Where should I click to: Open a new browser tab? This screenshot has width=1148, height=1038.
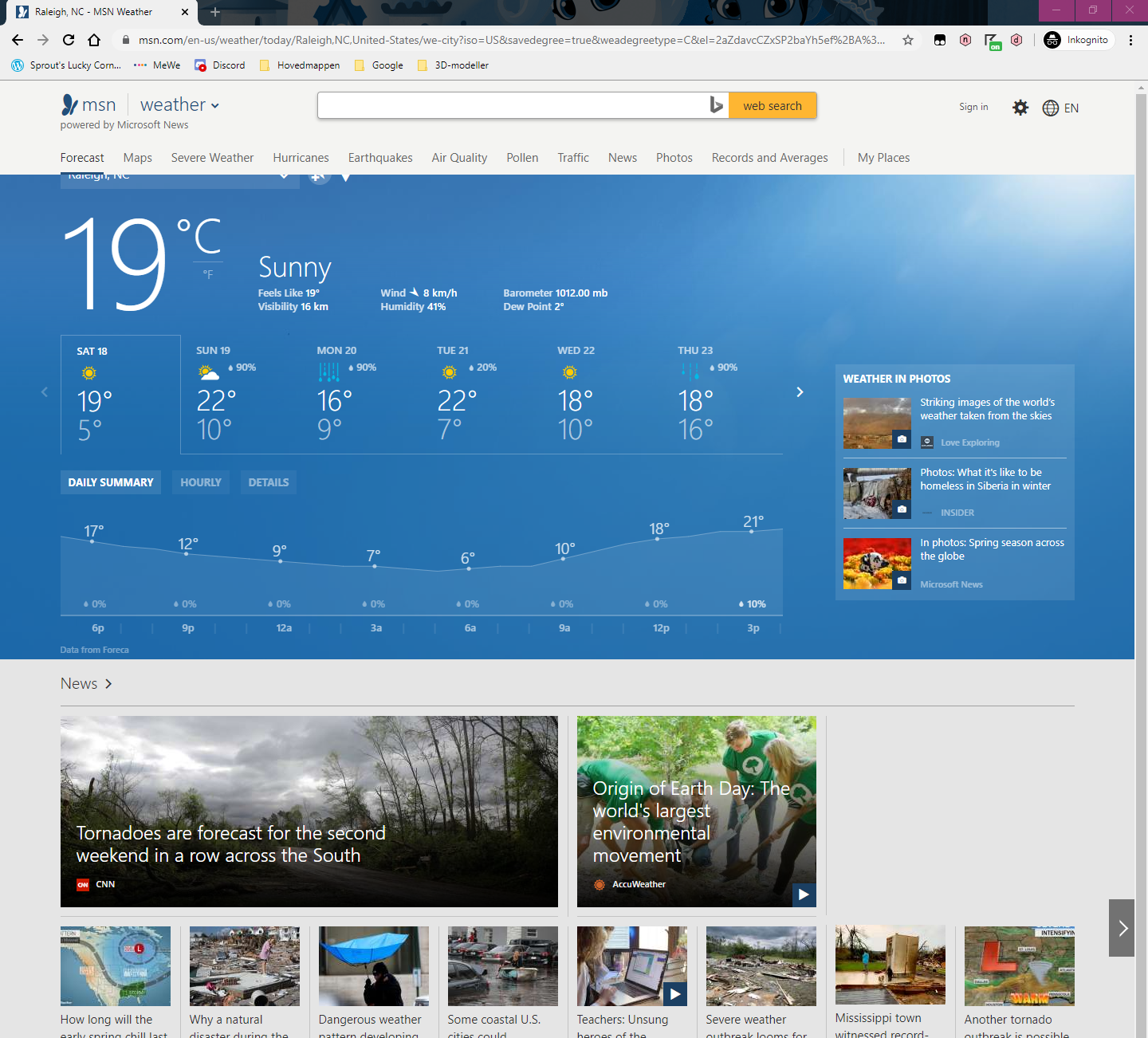[x=215, y=12]
